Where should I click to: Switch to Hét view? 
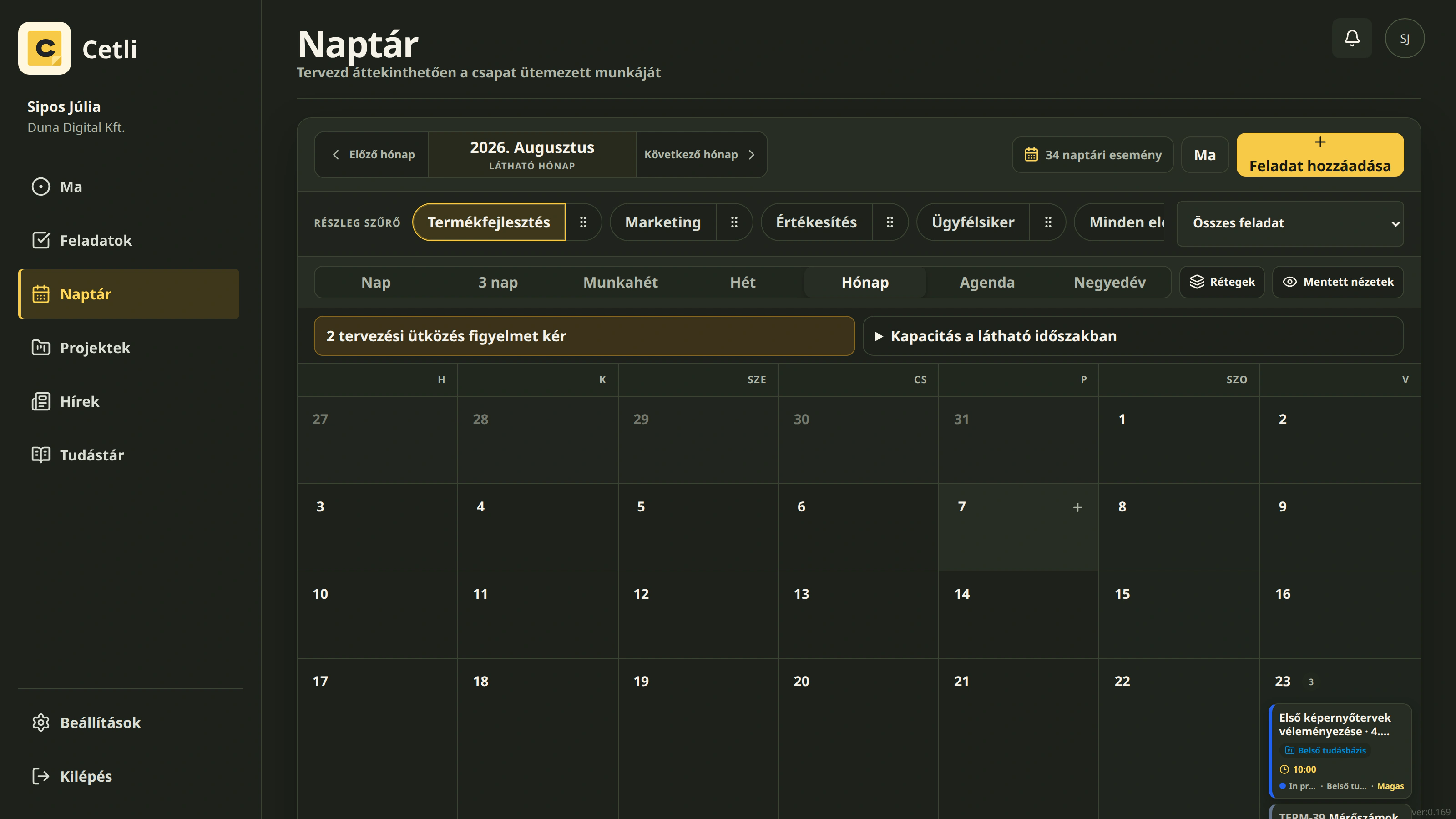coord(743,282)
